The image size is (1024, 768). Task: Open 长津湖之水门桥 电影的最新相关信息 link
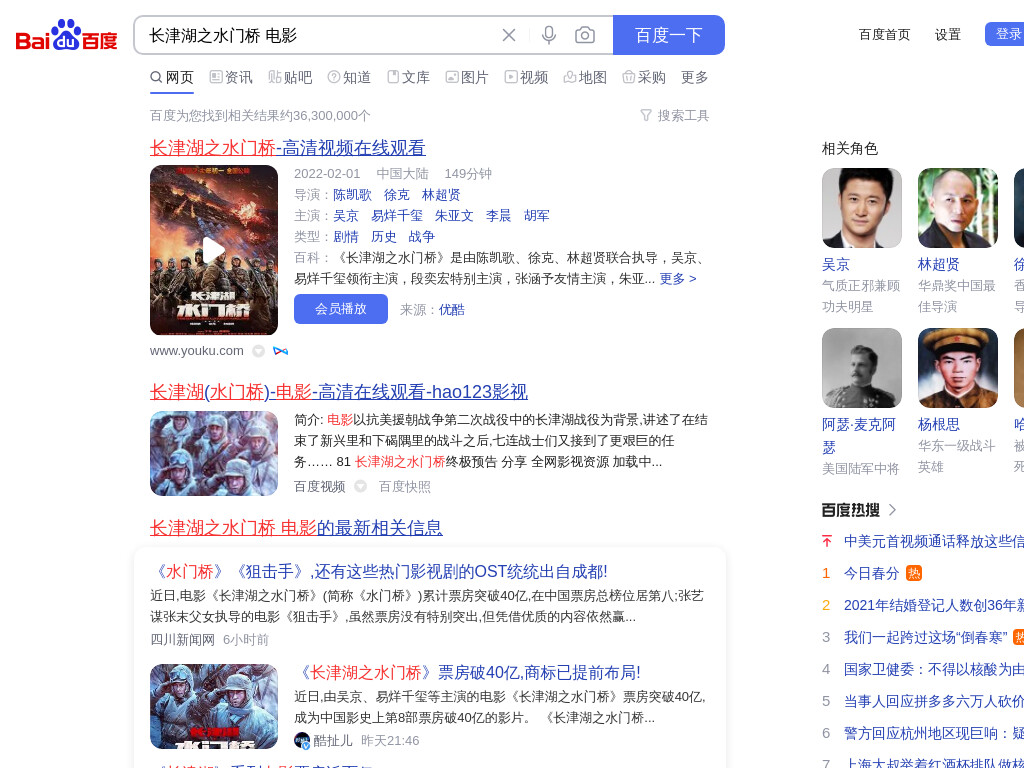(296, 528)
